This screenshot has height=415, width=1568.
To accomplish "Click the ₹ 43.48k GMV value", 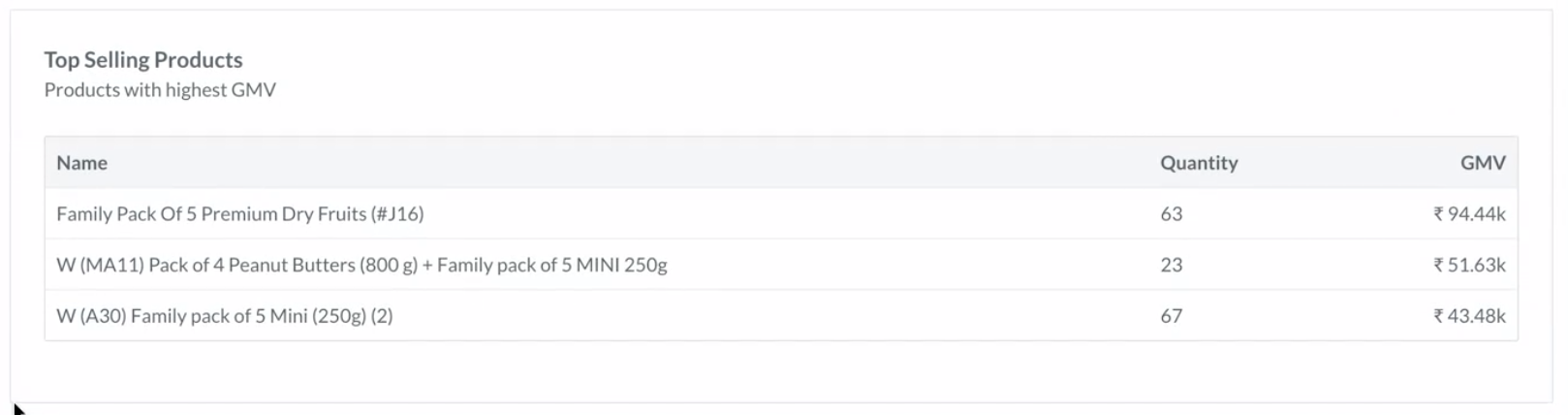I will point(1469,315).
